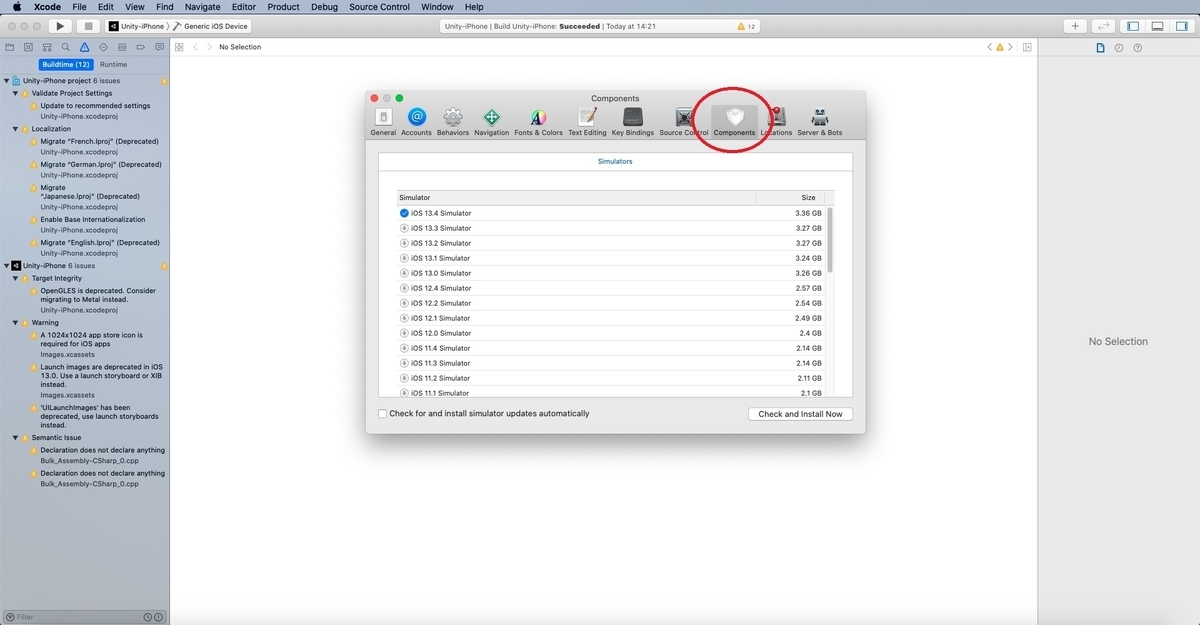This screenshot has width=1200, height=625.
Task: Toggle the debug area (bottom) panel
Action: click(1157, 26)
